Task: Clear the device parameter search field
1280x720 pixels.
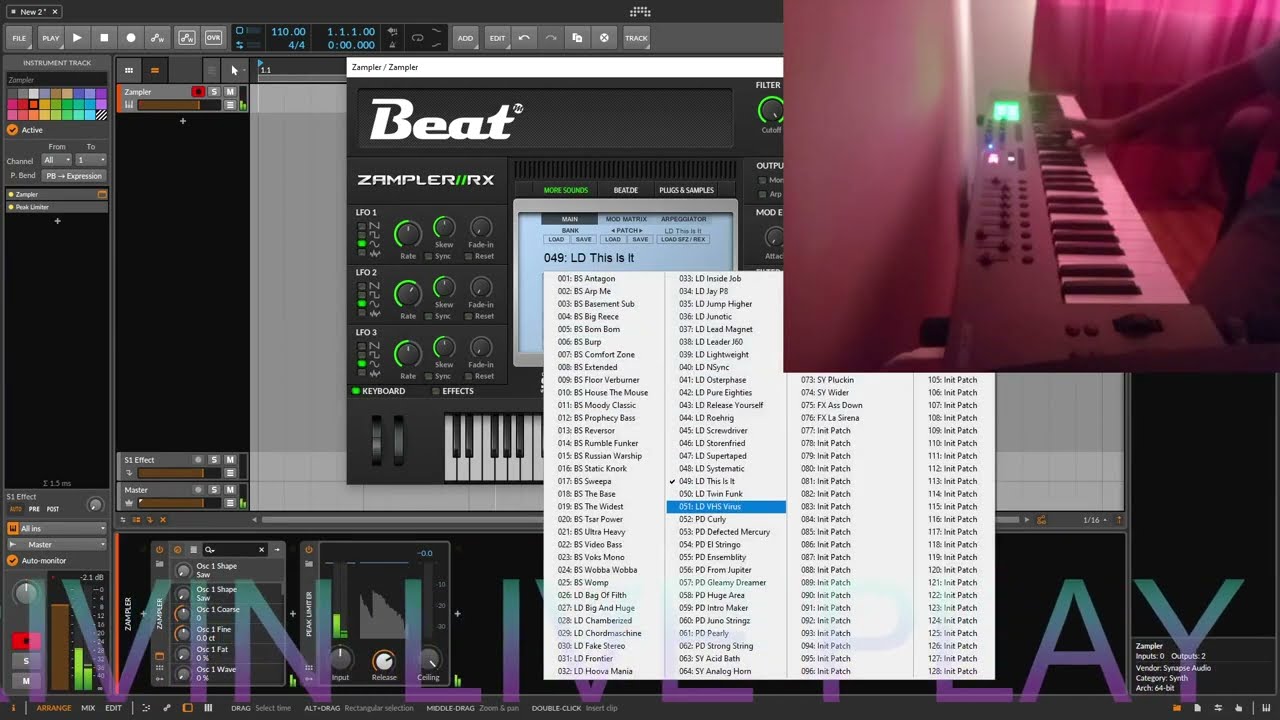Action: click(262, 549)
